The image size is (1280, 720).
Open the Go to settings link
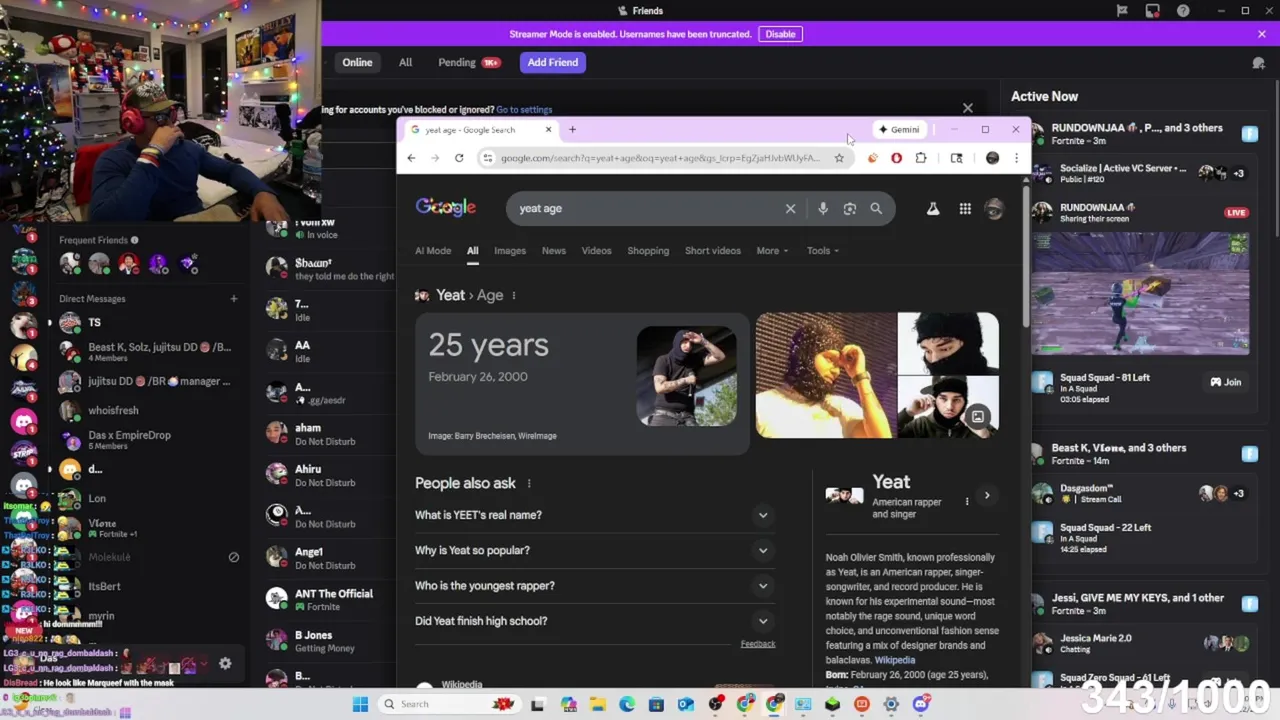(524, 110)
